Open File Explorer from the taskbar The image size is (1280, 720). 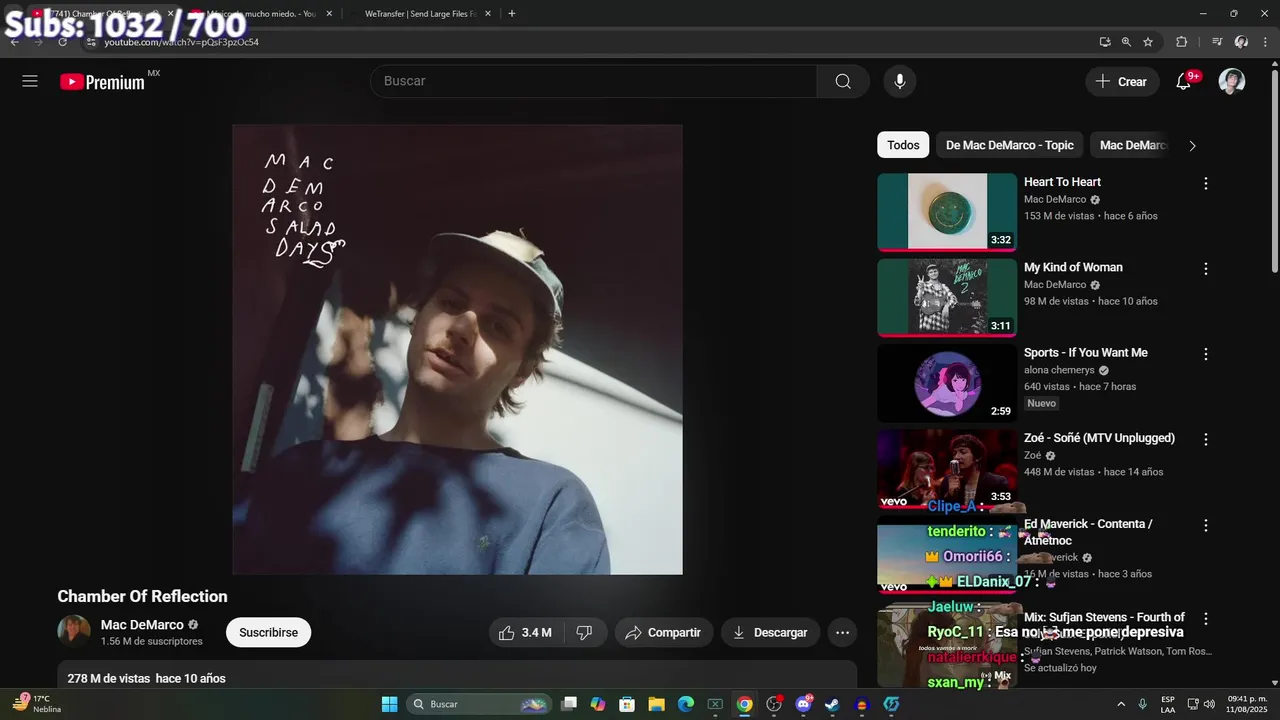point(656,704)
